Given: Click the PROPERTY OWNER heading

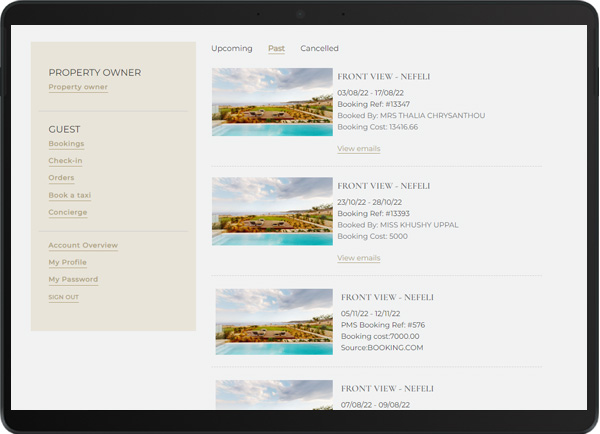Looking at the screenshot, I should tap(95, 73).
